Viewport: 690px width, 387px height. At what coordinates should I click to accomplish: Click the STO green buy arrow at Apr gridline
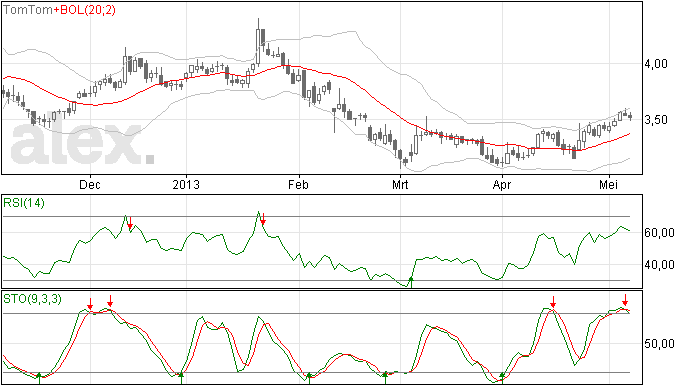(502, 378)
